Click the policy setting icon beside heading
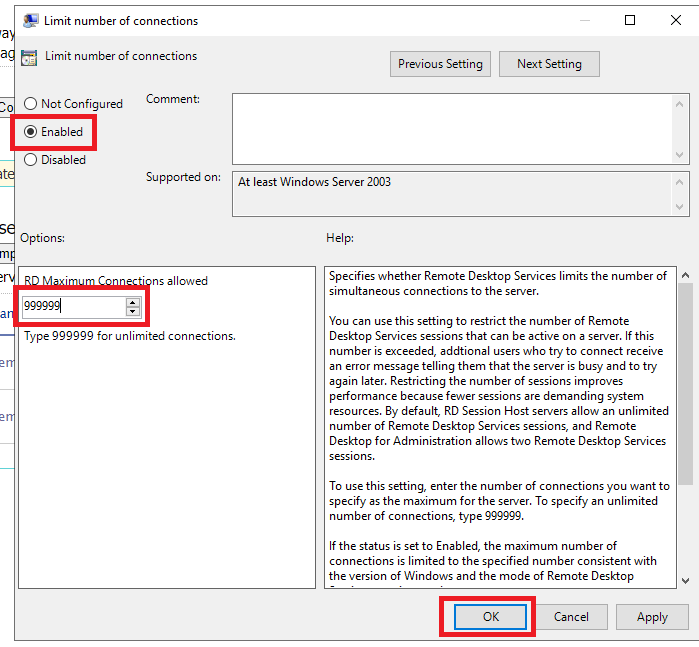The width and height of the screenshot is (699, 647). coord(29,58)
